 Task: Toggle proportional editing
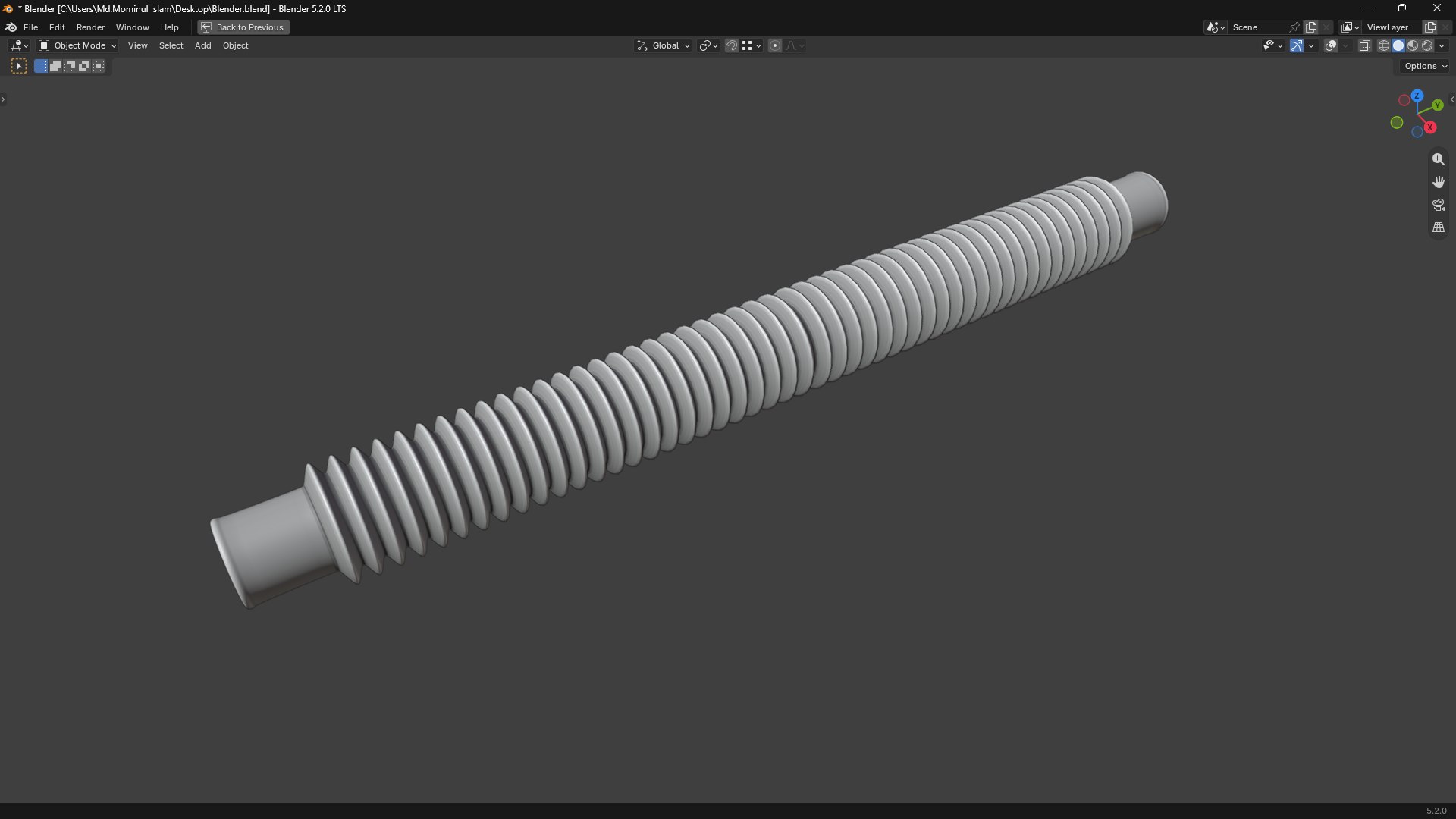775,45
